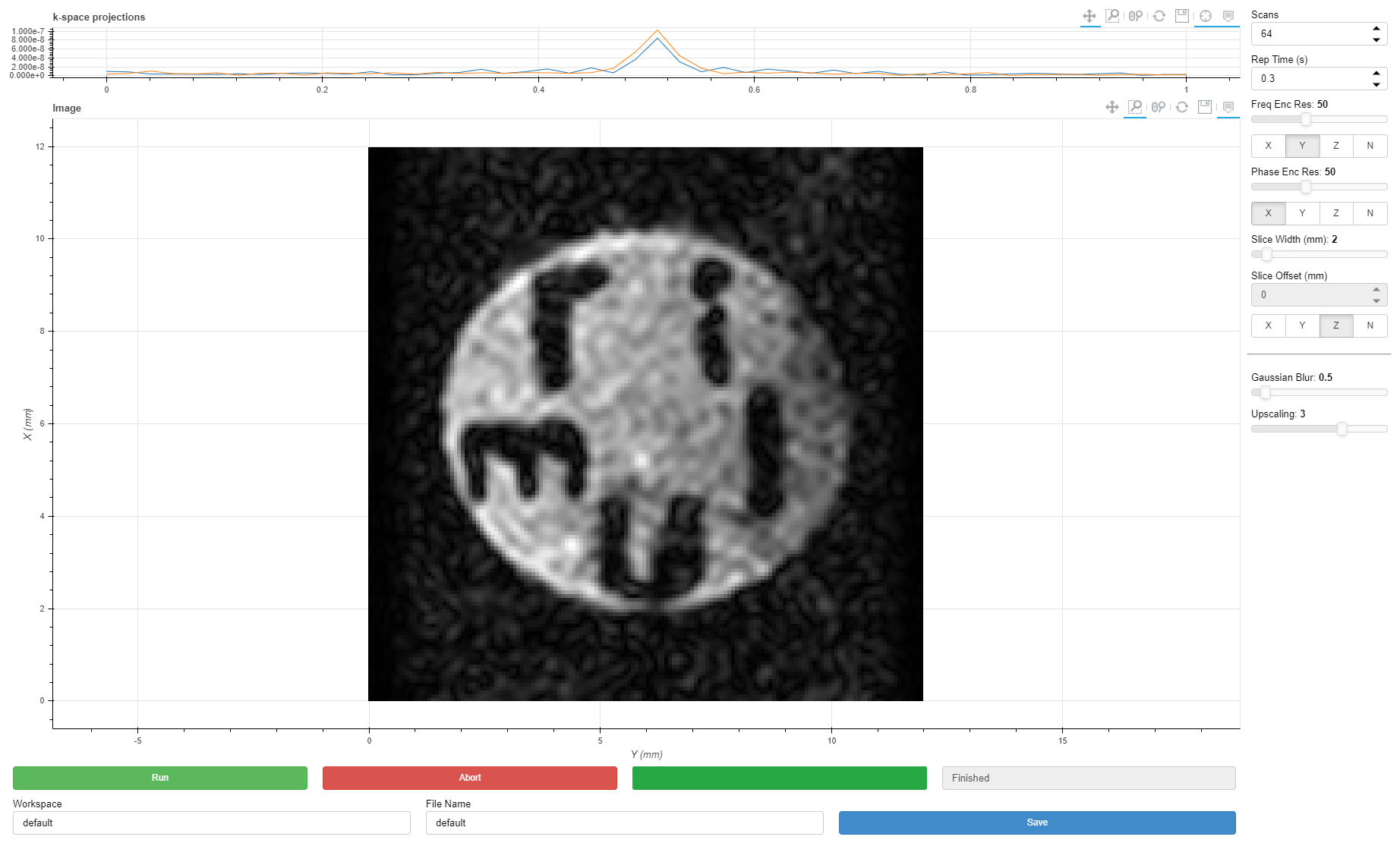The height and width of the screenshot is (843, 1400).
Task: Reset the Image plot view
Action: pos(1182,107)
